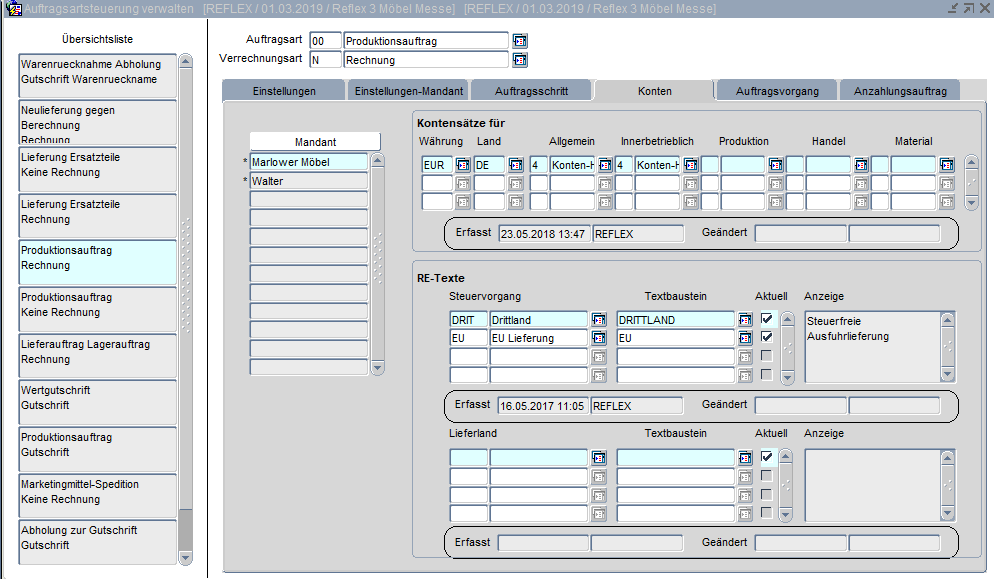Toggle Aktuell checkbox for EU Lieferung row

point(767,338)
